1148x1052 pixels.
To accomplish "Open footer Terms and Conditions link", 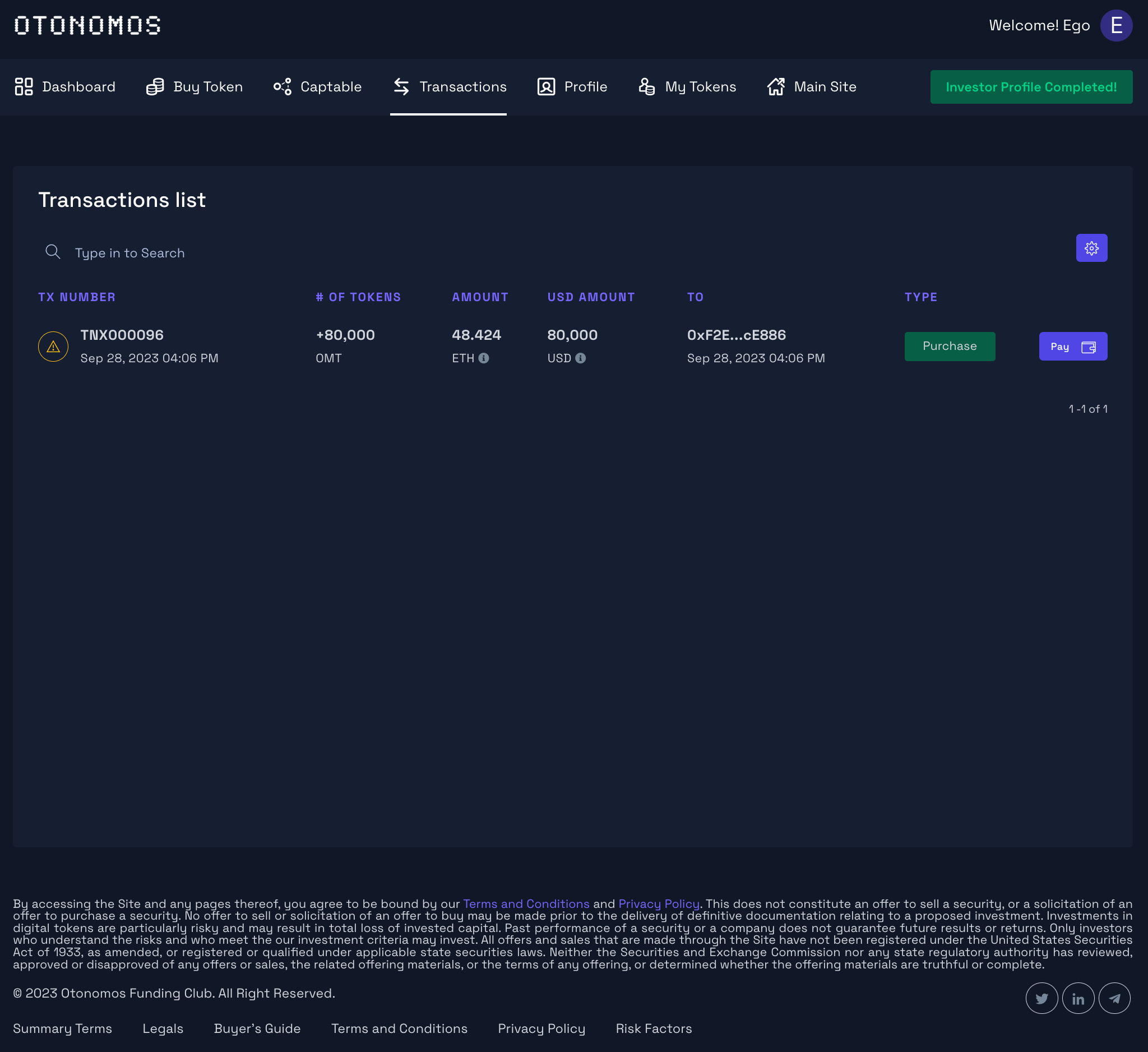I will click(399, 1028).
